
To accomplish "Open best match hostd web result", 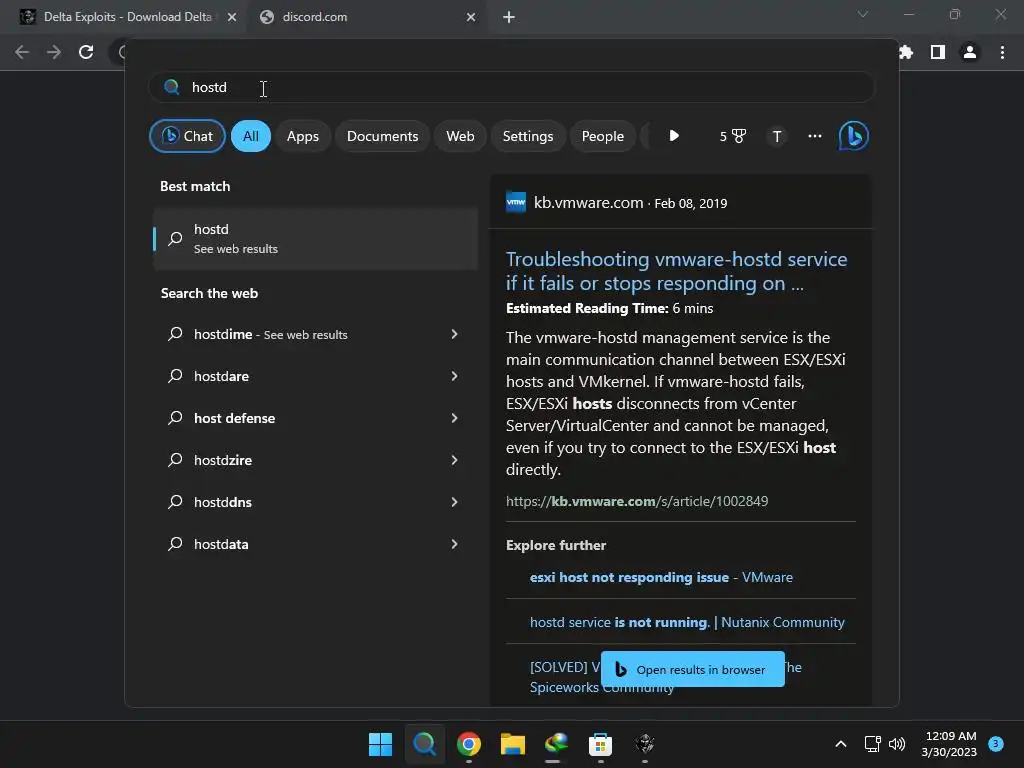I will click(x=315, y=238).
